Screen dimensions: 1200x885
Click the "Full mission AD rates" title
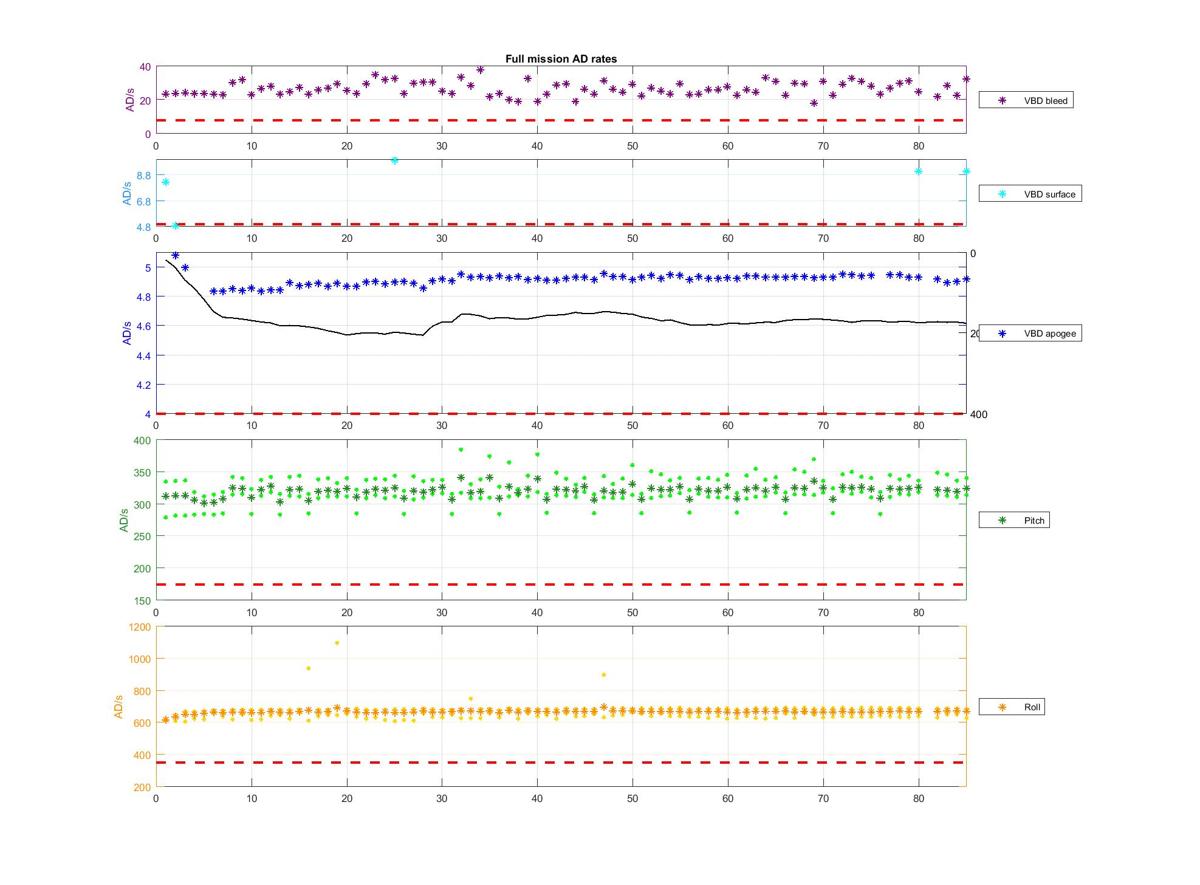click(x=561, y=59)
